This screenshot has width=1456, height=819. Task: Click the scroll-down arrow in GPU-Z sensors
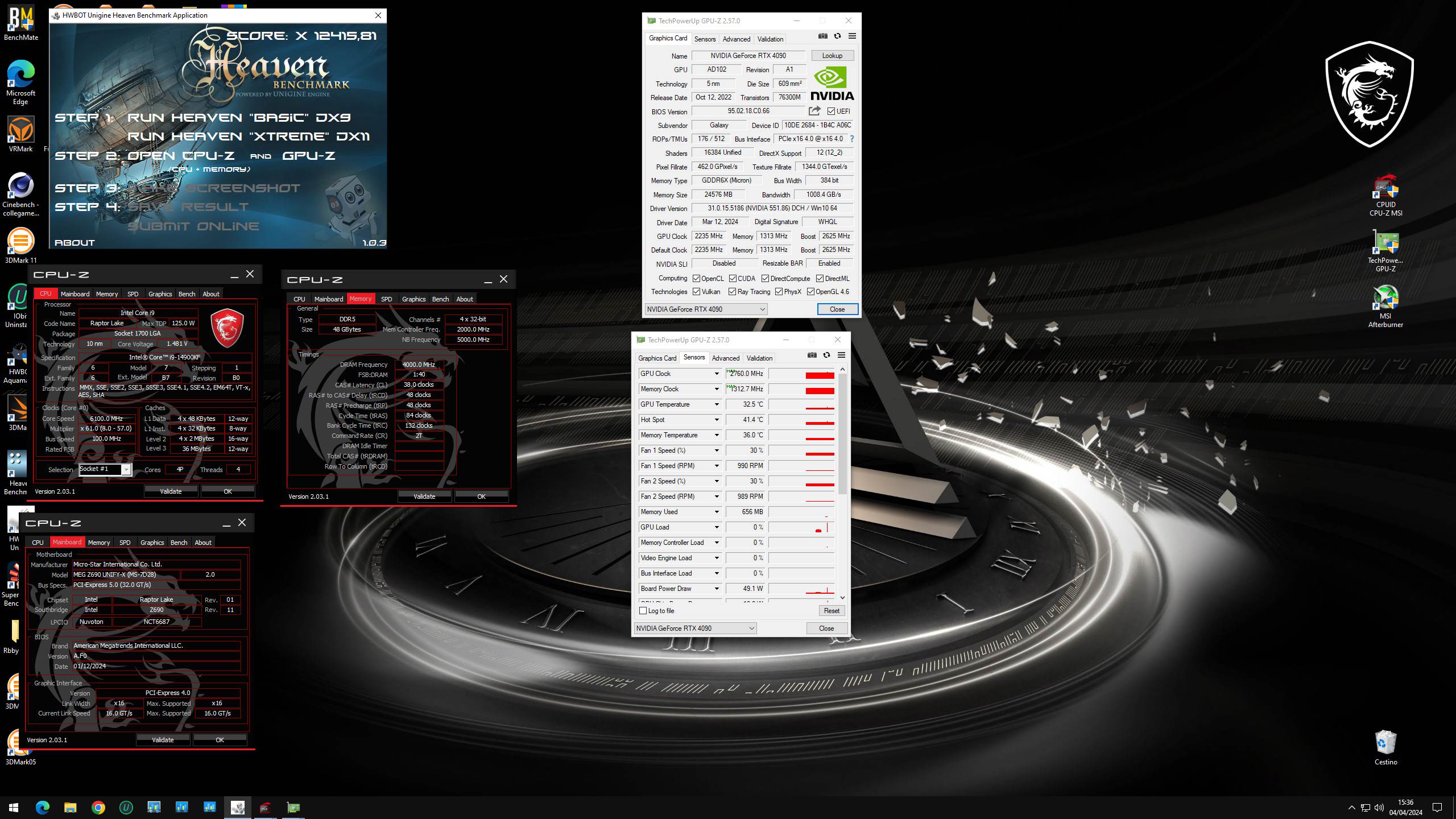[x=842, y=597]
